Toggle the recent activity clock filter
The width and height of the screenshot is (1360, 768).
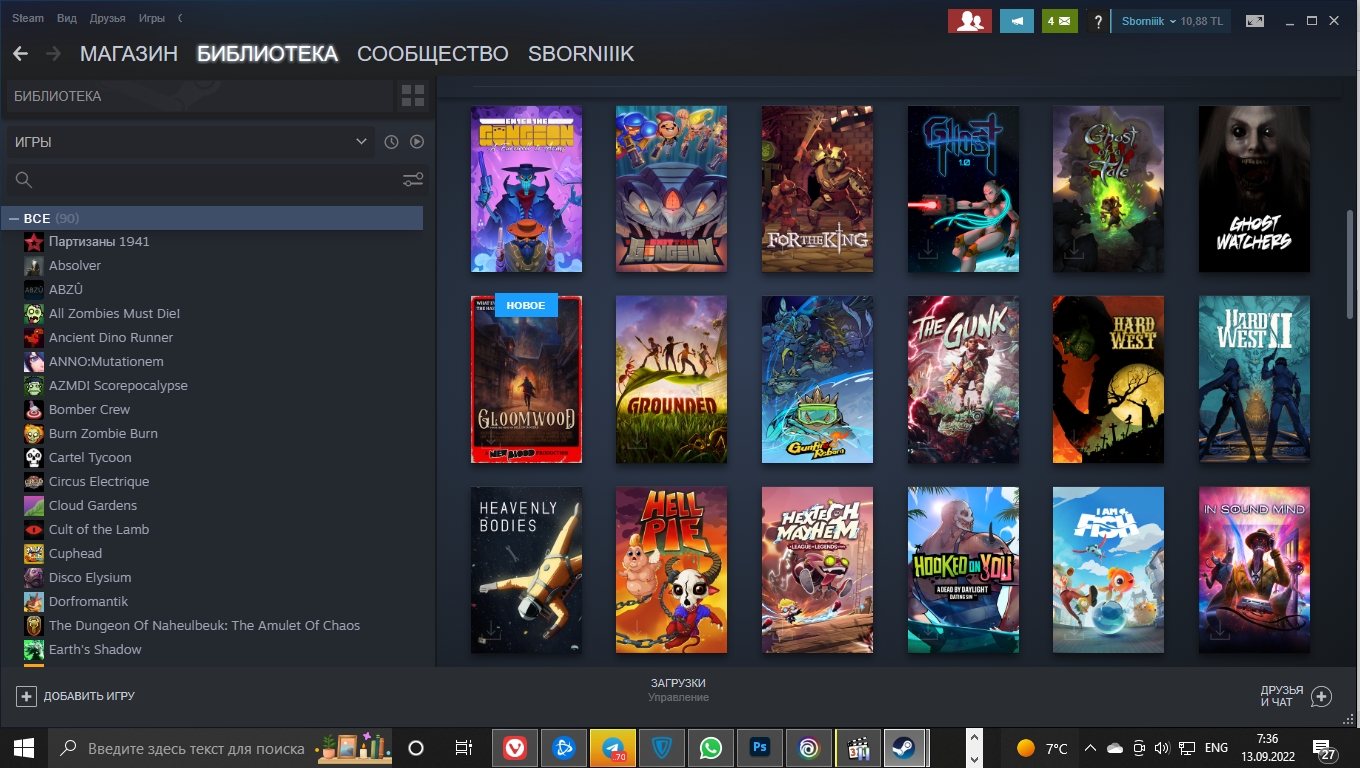pyautogui.click(x=391, y=142)
